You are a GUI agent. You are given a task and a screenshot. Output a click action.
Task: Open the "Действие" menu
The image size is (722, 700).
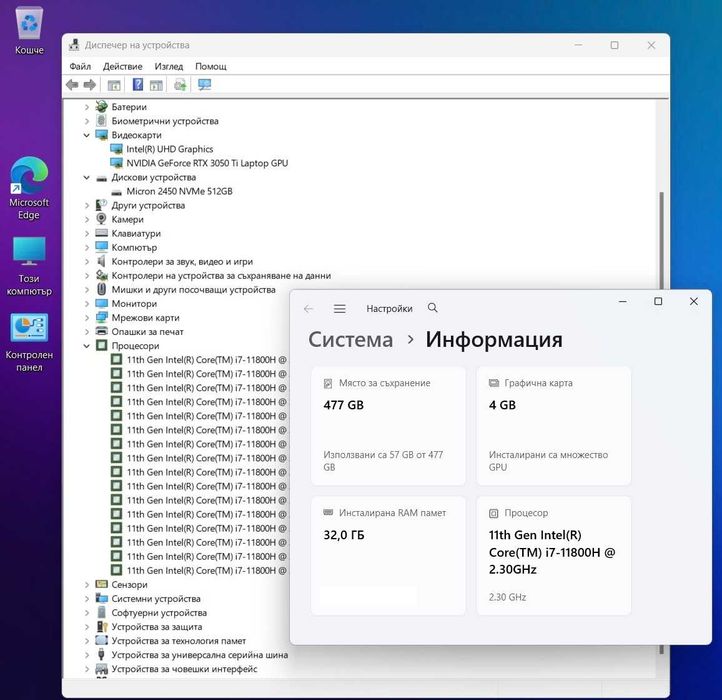click(122, 66)
